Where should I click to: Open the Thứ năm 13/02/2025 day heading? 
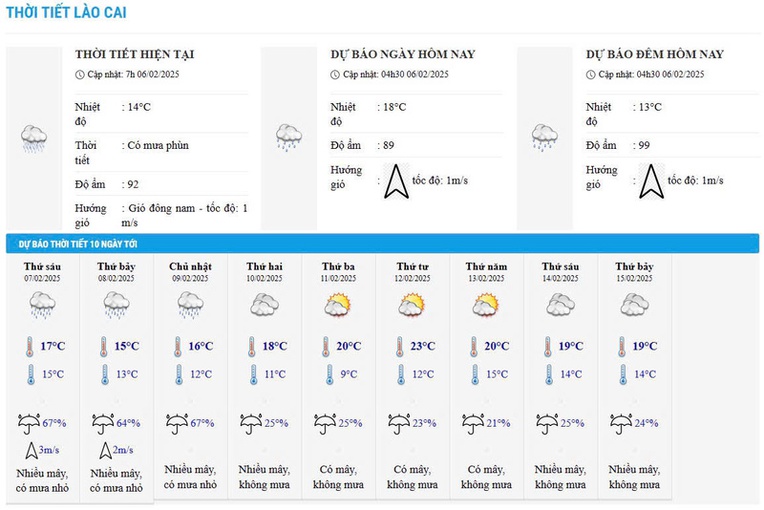pyautogui.click(x=486, y=272)
